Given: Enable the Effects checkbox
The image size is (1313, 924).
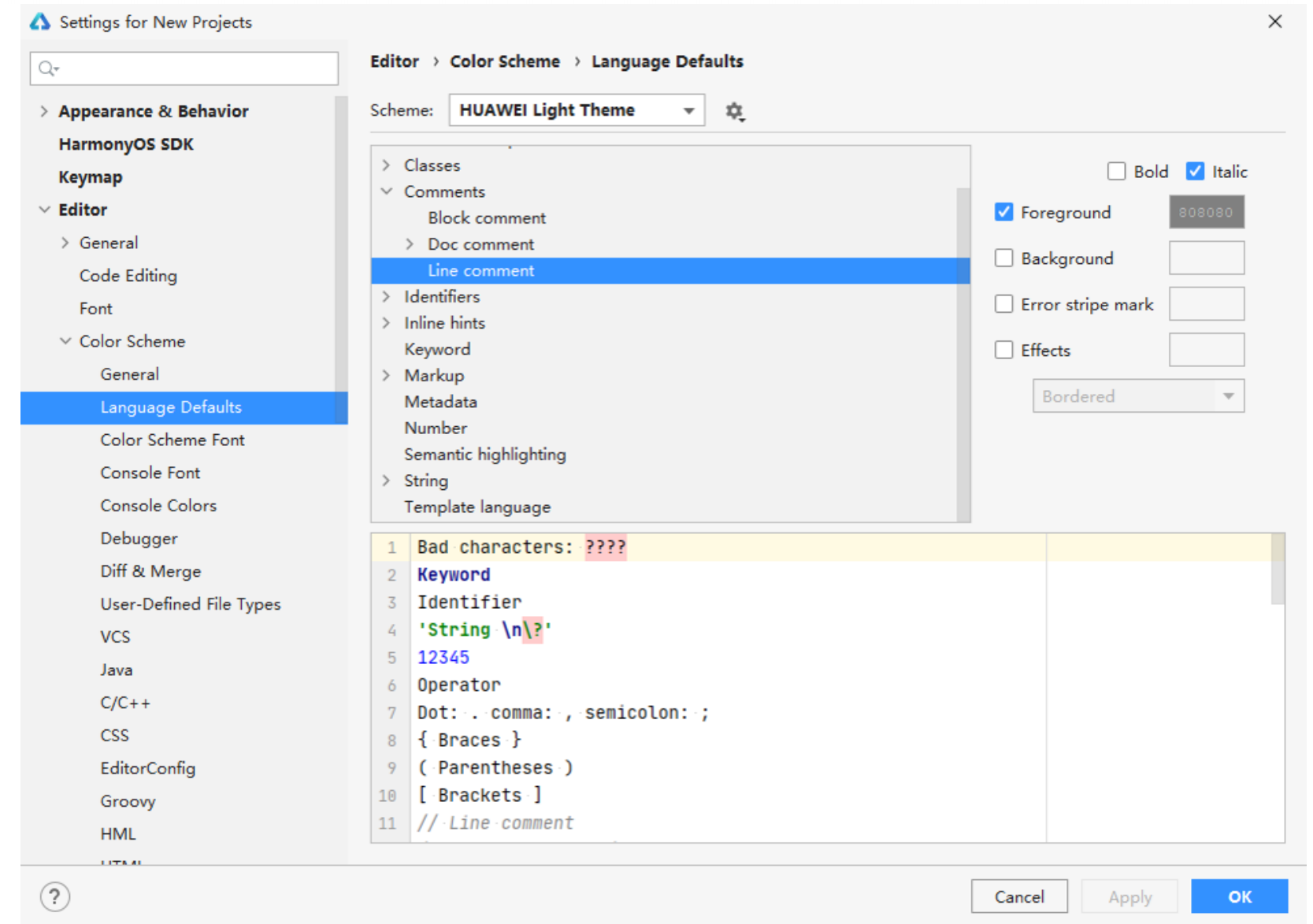Looking at the screenshot, I should click(x=1003, y=350).
